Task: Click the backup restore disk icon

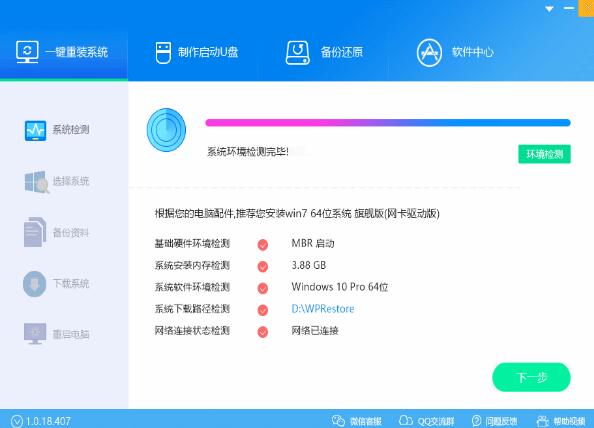Action: pos(297,53)
